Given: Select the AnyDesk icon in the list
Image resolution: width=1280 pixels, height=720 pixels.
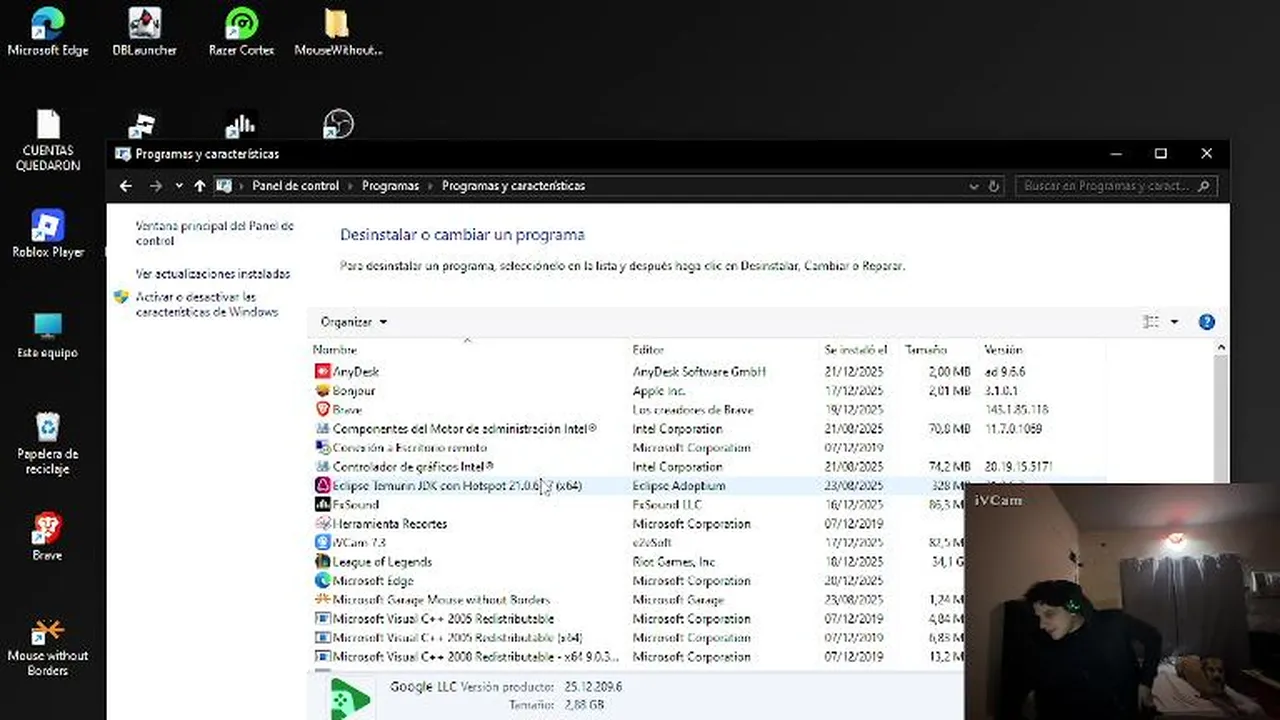Looking at the screenshot, I should click(x=322, y=371).
